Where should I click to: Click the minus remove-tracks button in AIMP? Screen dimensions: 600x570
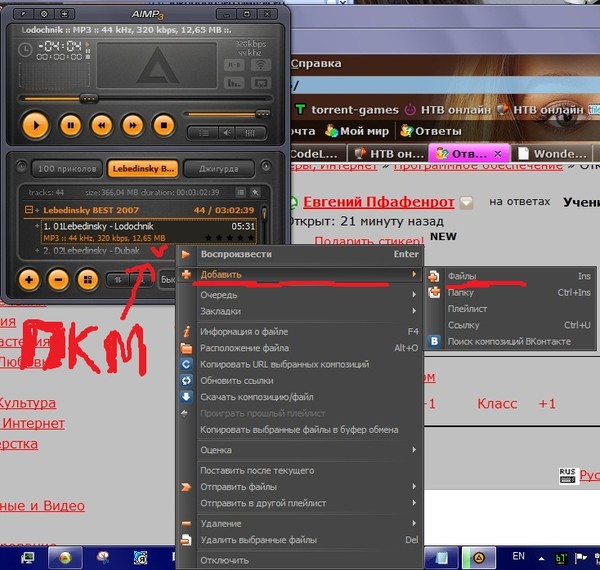coord(58,280)
